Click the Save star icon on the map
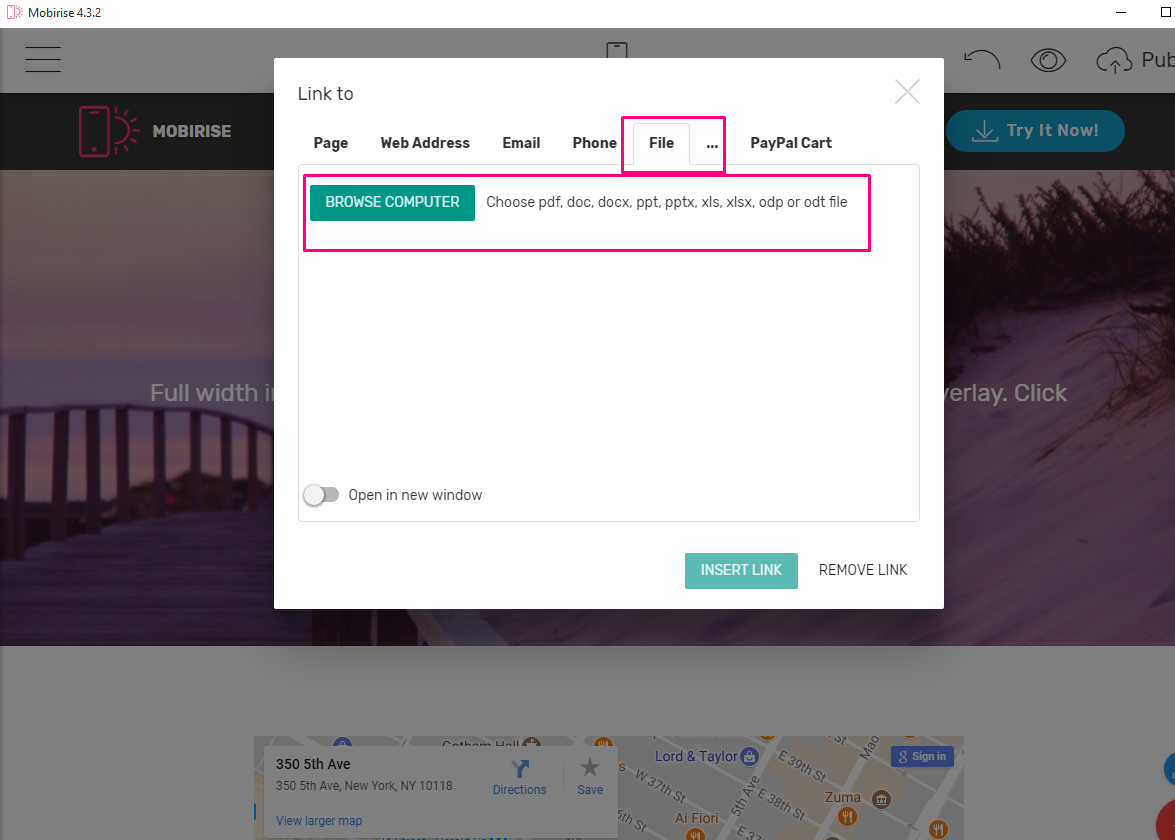The height and width of the screenshot is (840, 1175). 590,768
